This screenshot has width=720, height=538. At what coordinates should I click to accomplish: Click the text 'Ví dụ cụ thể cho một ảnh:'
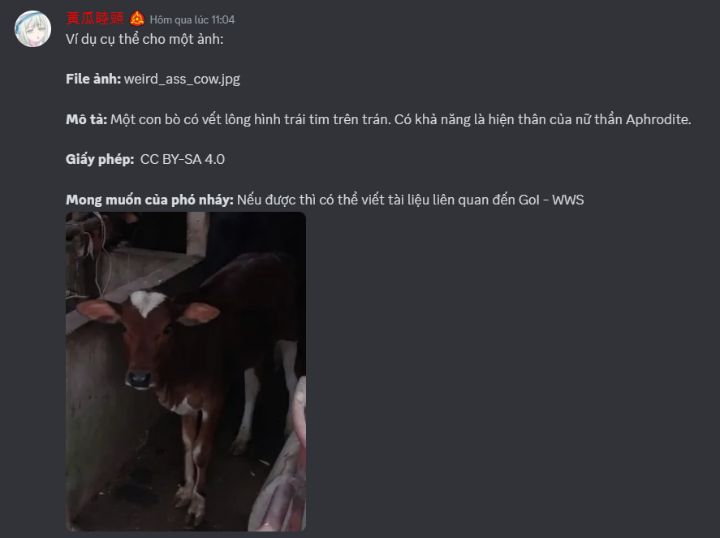[145, 39]
